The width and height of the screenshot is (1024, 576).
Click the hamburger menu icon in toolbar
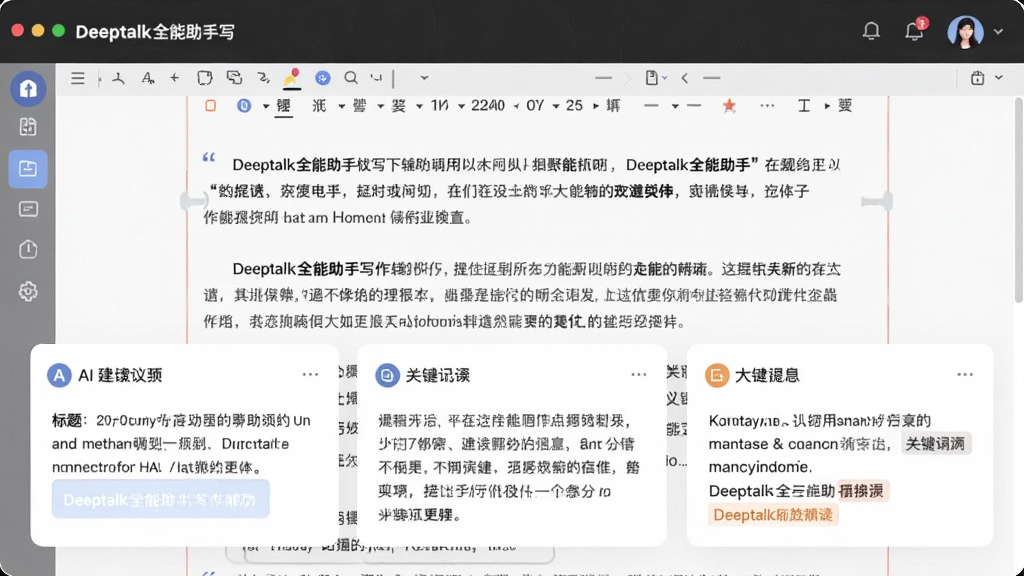(x=78, y=78)
